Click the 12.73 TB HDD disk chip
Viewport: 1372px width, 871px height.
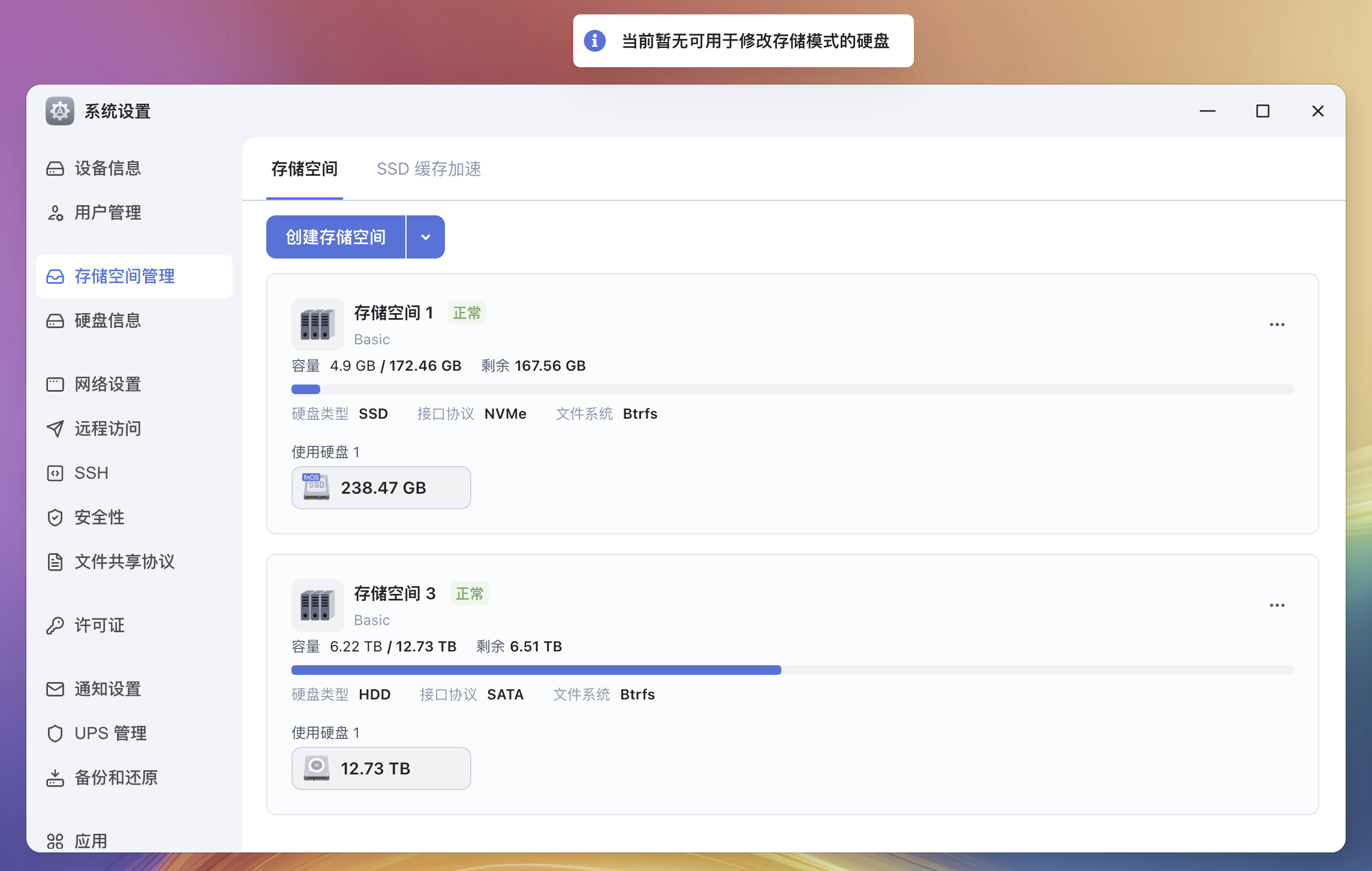381,768
